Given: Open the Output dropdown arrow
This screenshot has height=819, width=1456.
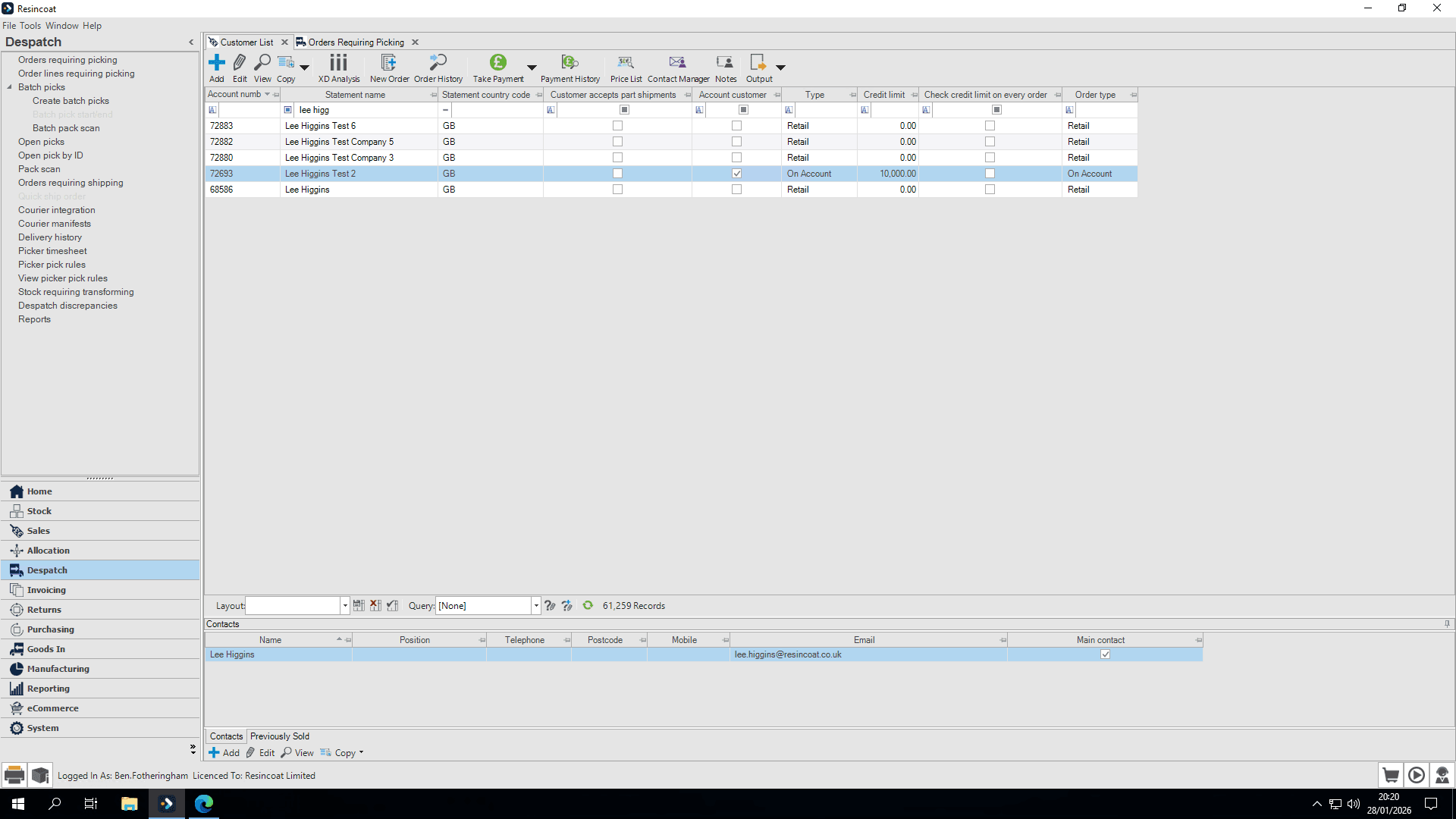Looking at the screenshot, I should click(x=780, y=67).
